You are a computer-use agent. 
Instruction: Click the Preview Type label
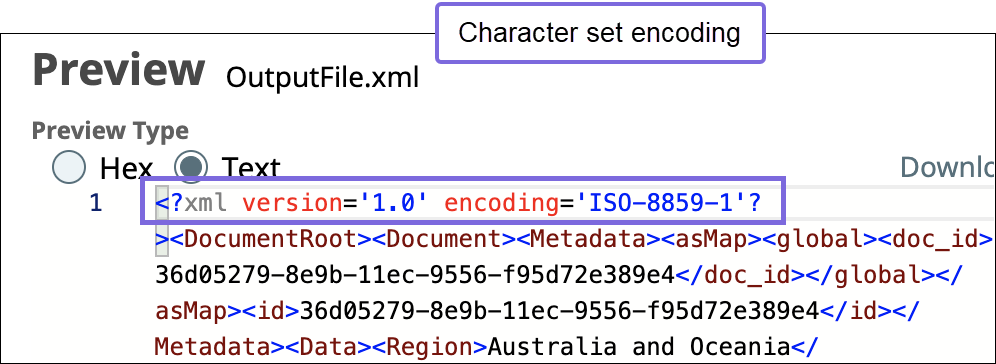110,131
